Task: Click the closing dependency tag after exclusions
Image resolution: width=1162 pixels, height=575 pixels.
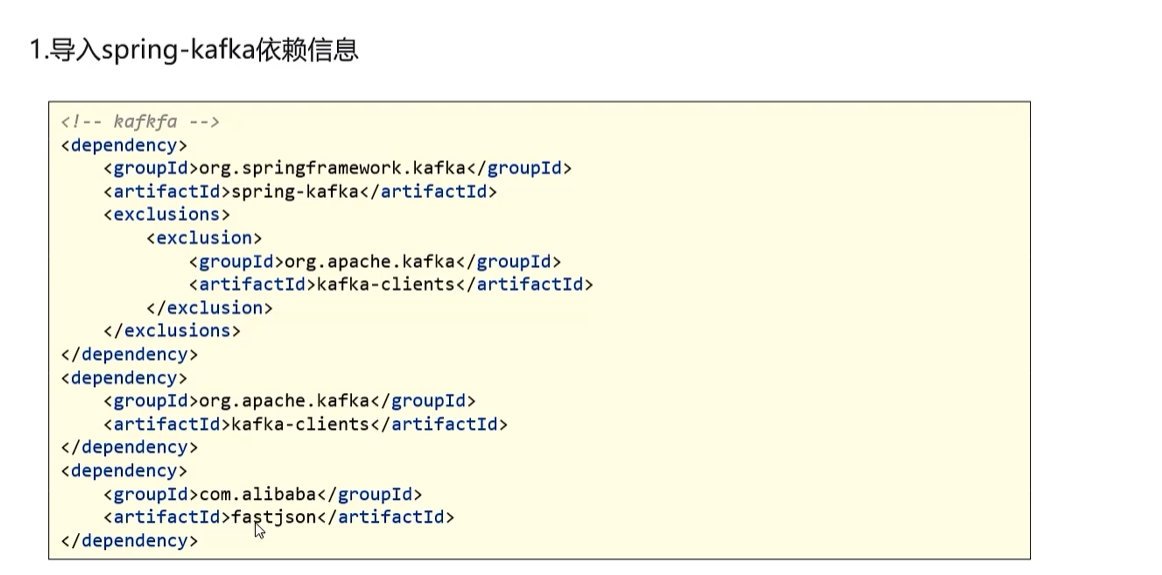Action: click(130, 354)
